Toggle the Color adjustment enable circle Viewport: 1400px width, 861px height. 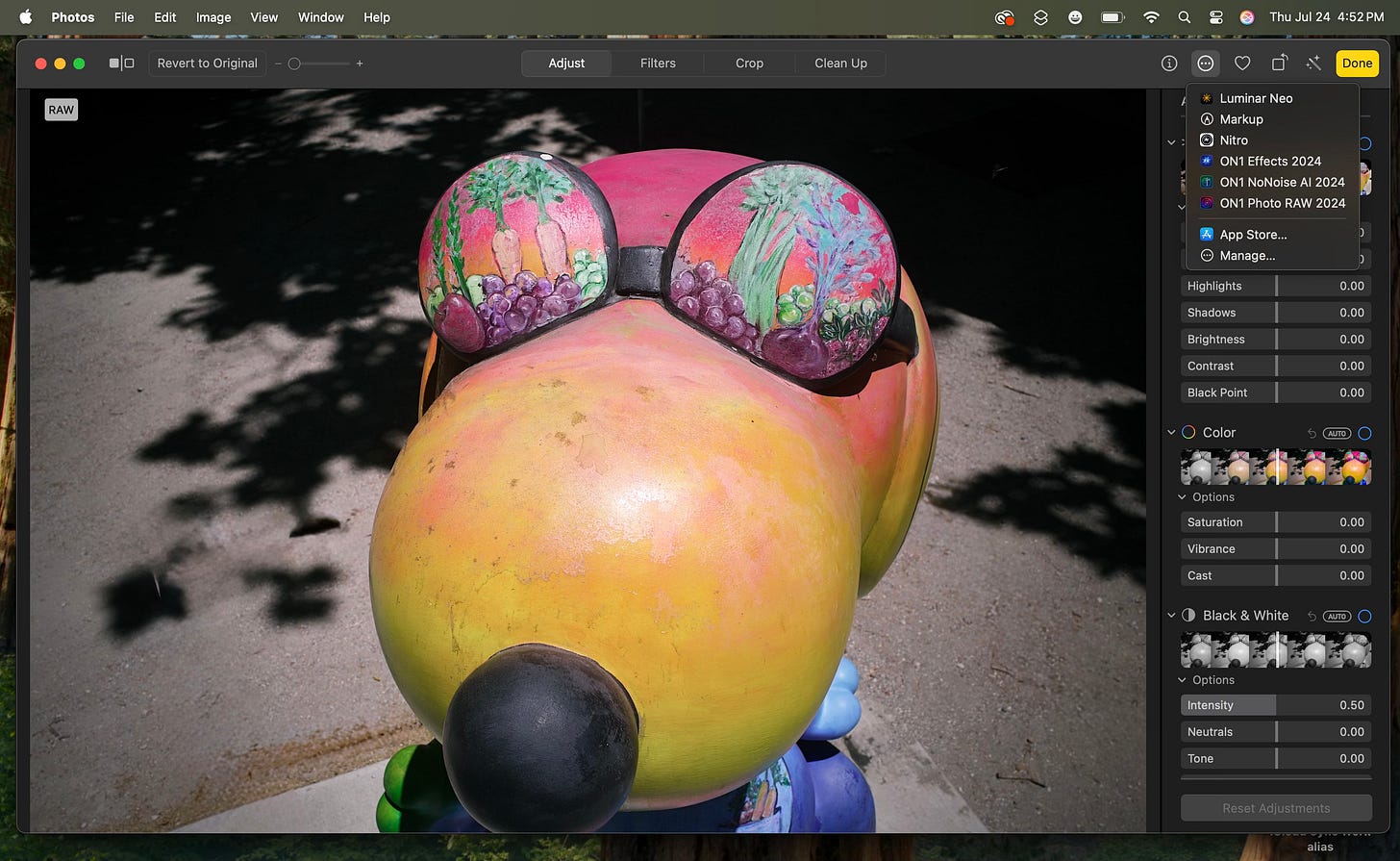[x=1364, y=433]
